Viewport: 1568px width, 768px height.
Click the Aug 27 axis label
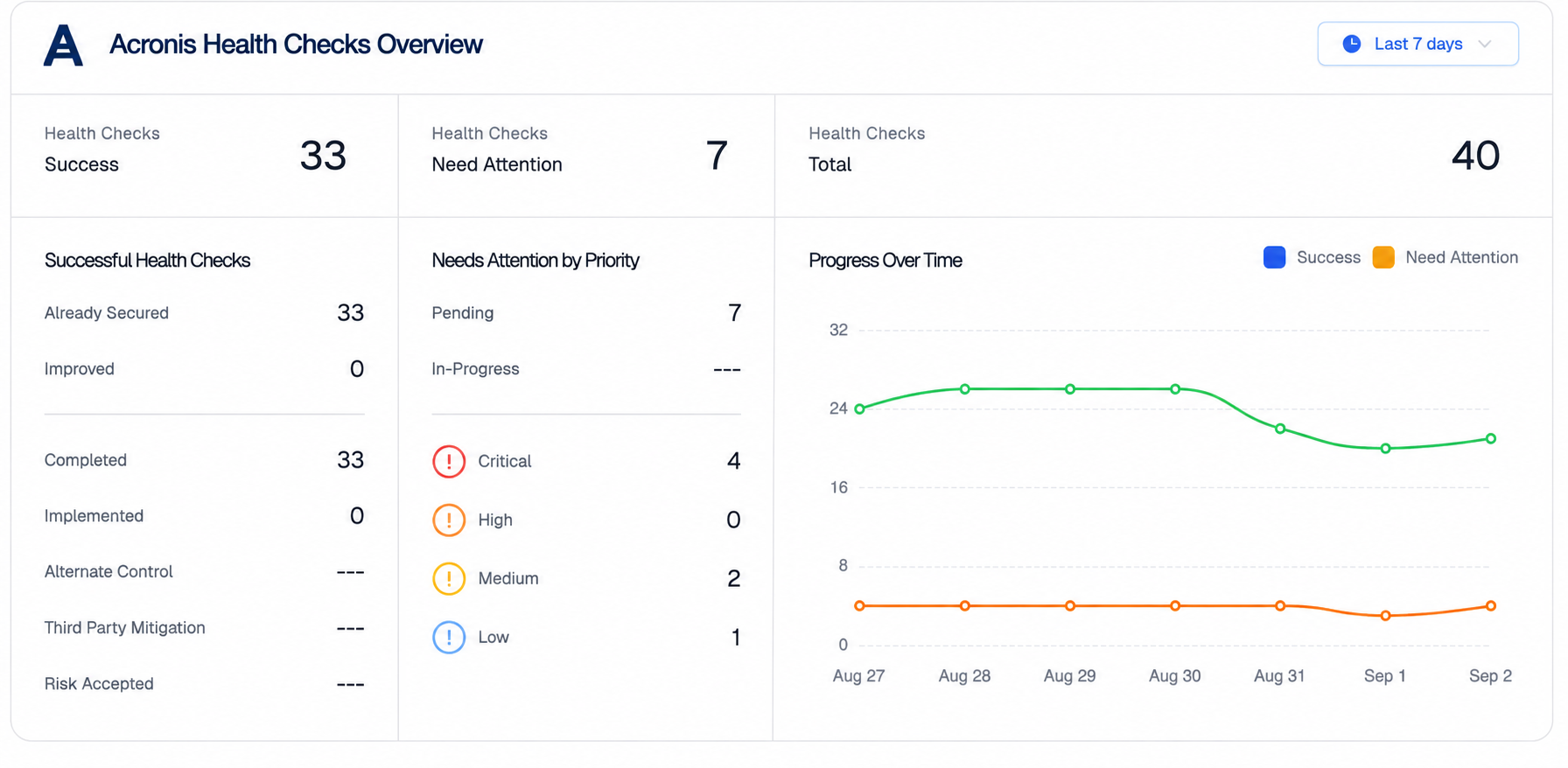pos(858,676)
